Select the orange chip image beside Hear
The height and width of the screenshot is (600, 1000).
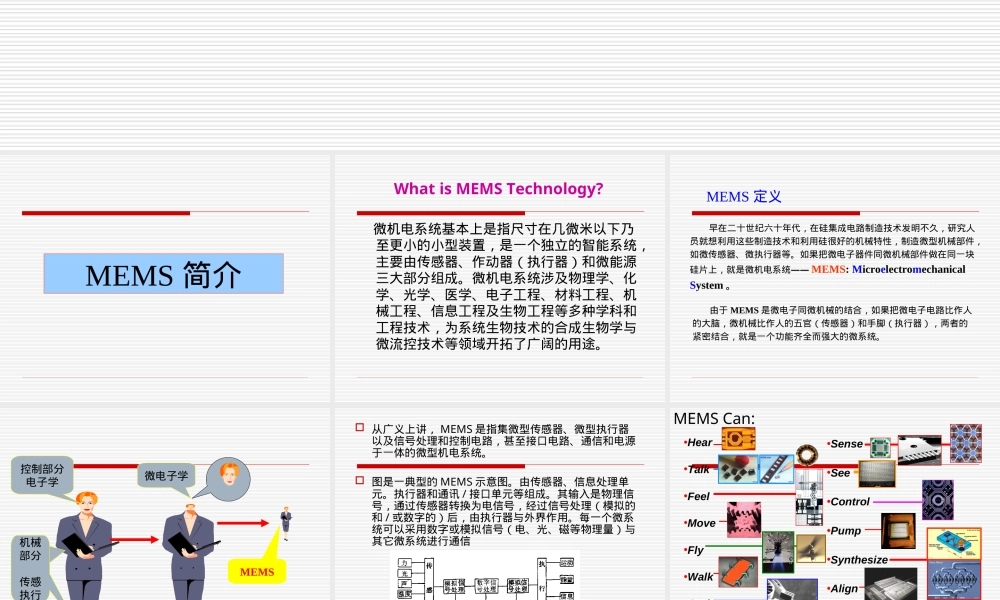[x=739, y=439]
